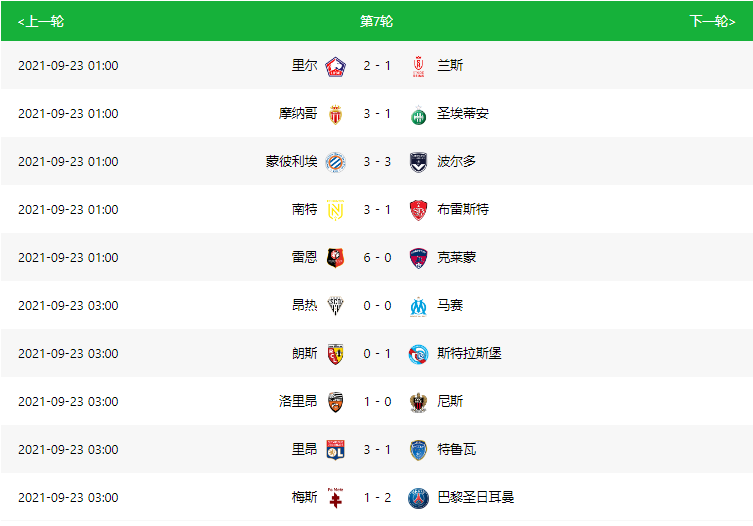Click the Strasbourg (斯特拉斯堡) crest
The height and width of the screenshot is (526, 753).
point(418,354)
